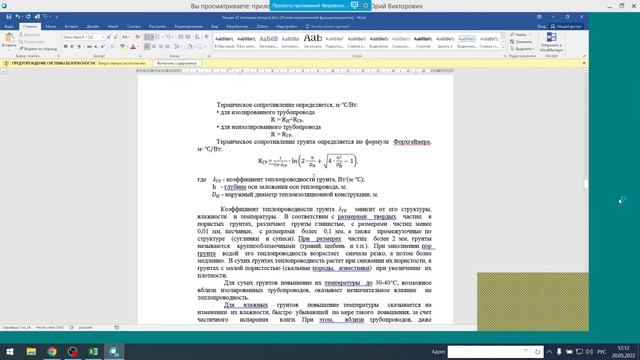This screenshot has height=360, width=640.
Task: Click the Enable Content (Включить содержимое) button
Action: point(176,63)
